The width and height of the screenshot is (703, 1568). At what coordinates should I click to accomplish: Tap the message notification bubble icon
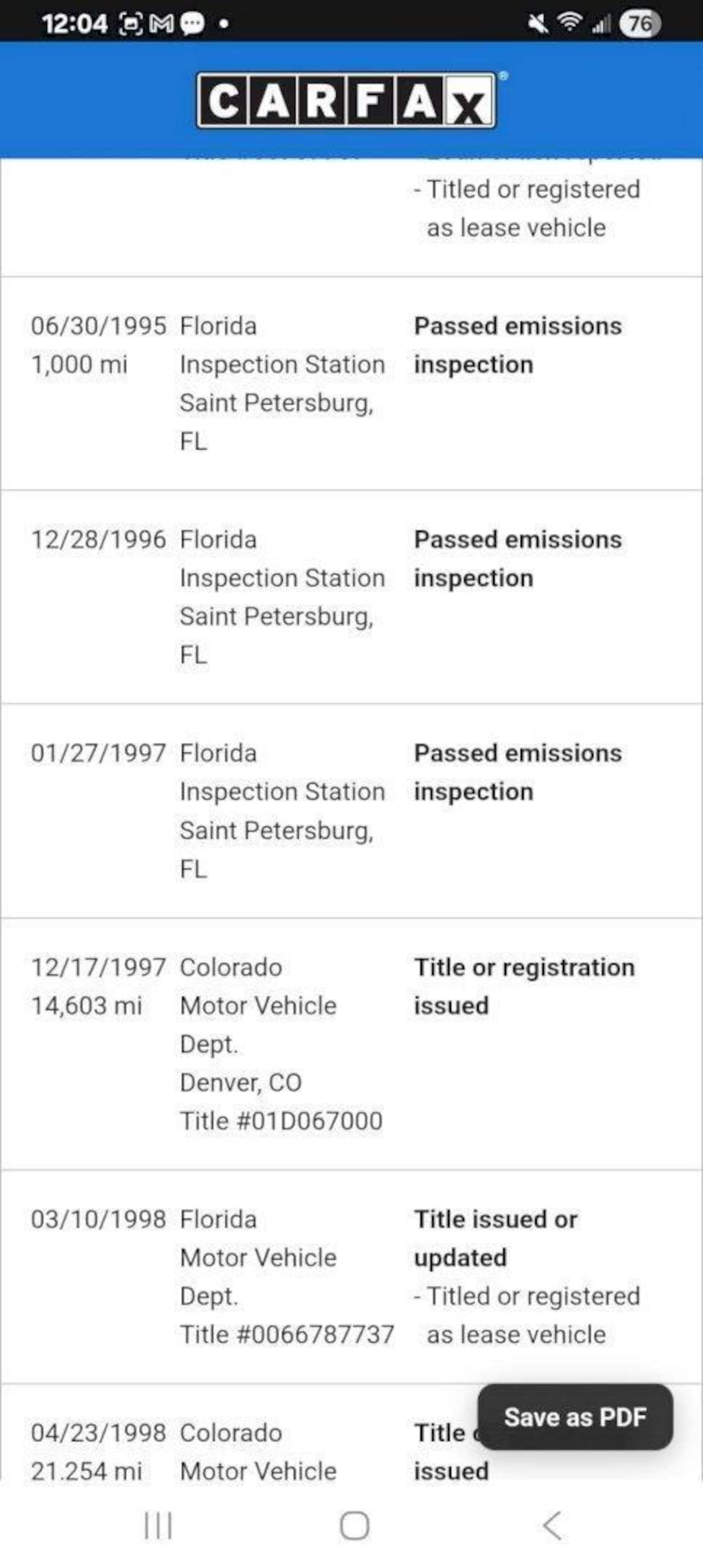click(x=192, y=24)
